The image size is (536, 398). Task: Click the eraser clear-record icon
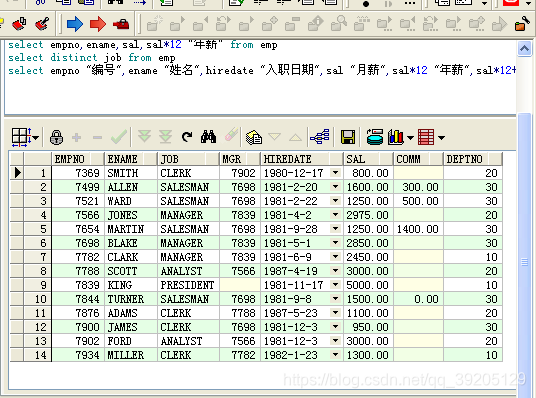tap(231, 135)
